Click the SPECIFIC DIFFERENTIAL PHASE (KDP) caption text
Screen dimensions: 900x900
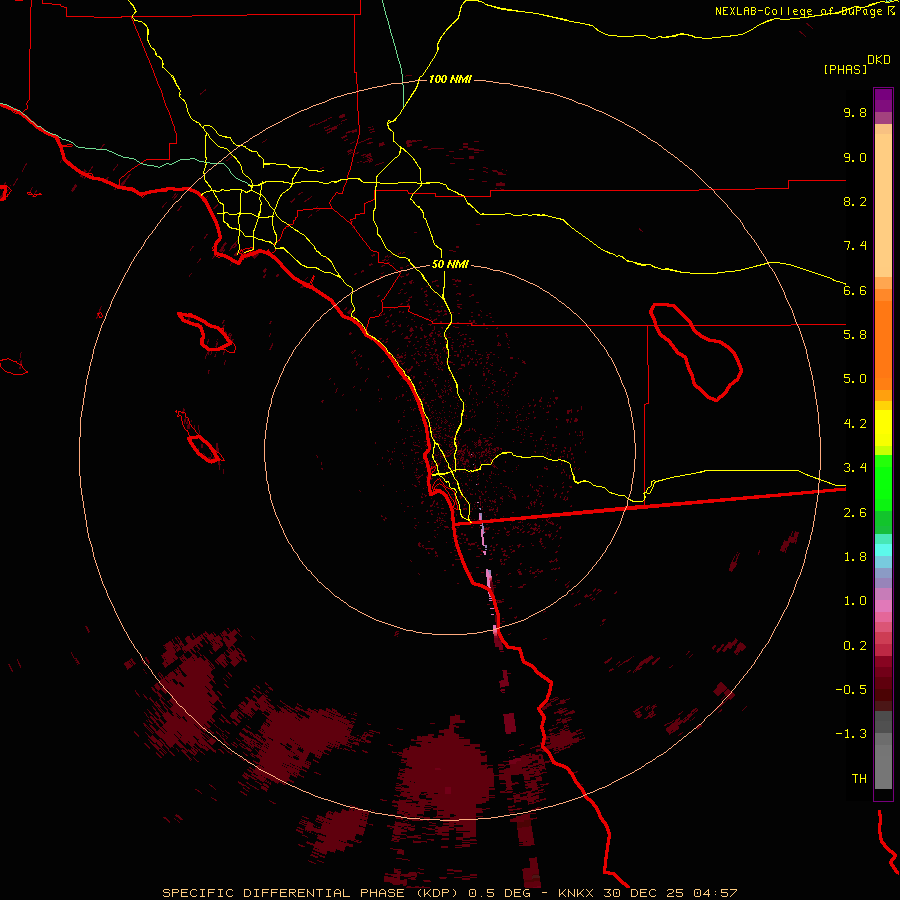pyautogui.click(x=312, y=893)
